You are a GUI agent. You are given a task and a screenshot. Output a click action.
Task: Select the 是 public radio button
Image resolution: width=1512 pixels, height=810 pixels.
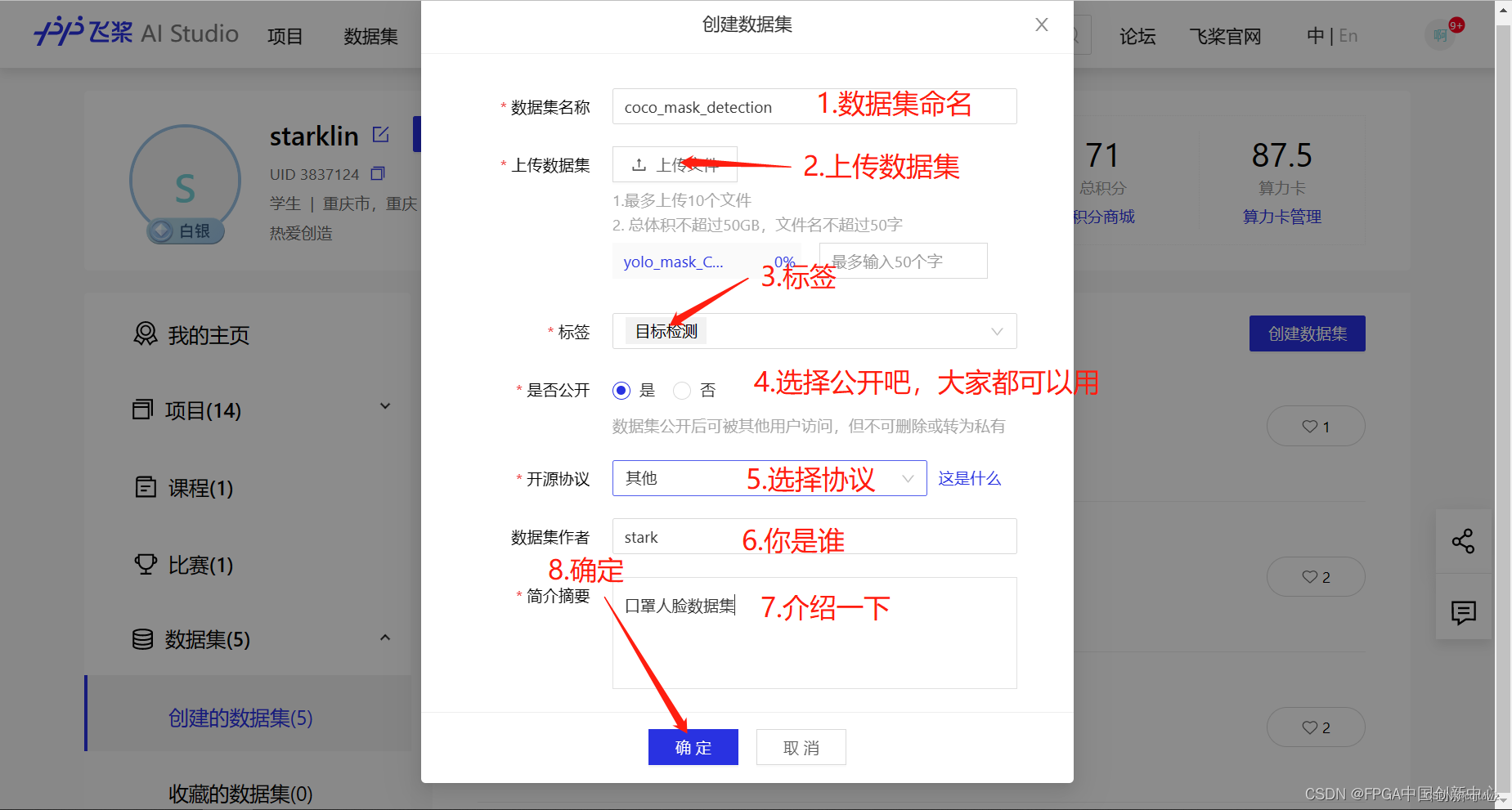[621, 391]
